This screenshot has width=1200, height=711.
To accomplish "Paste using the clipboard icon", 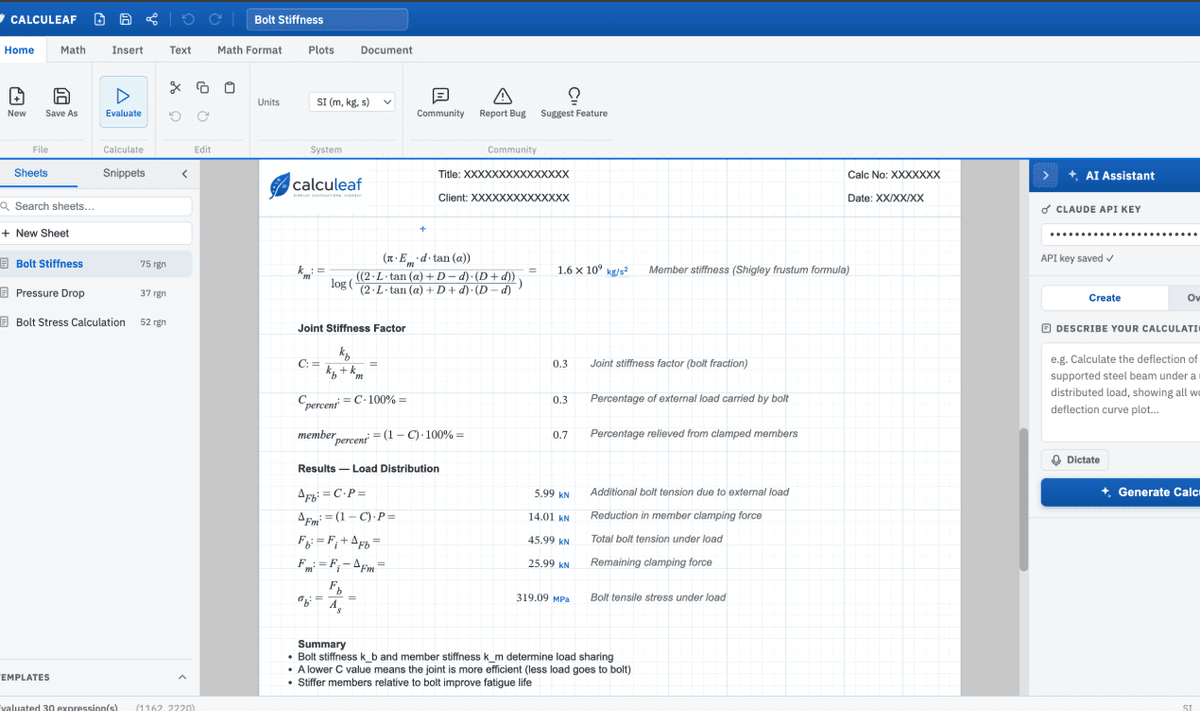I will click(229, 88).
